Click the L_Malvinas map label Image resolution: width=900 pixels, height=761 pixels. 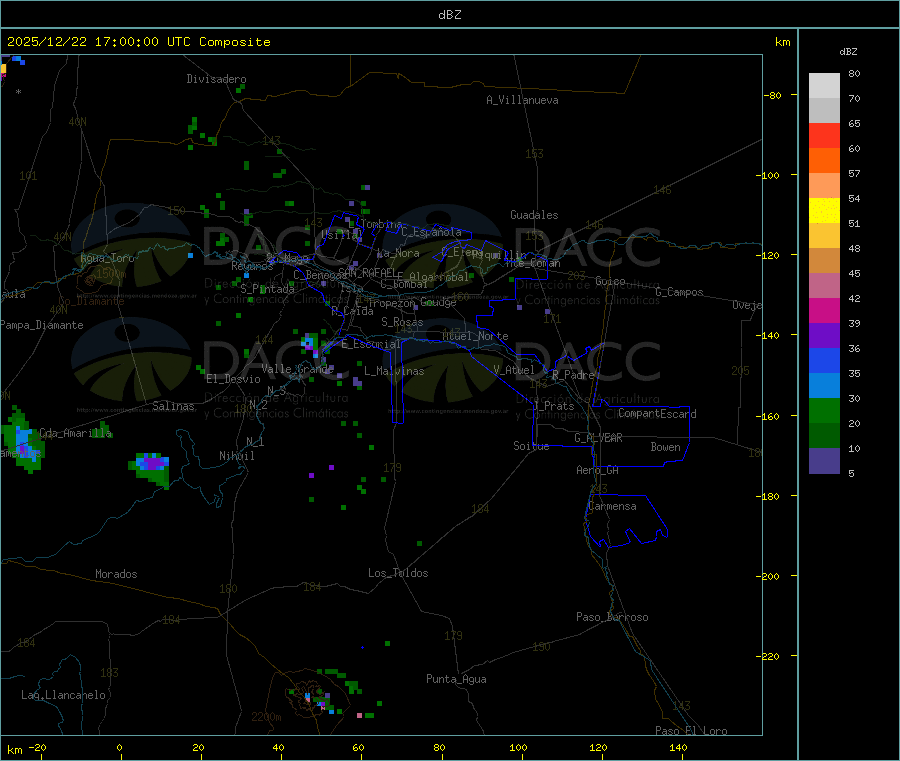coord(394,371)
